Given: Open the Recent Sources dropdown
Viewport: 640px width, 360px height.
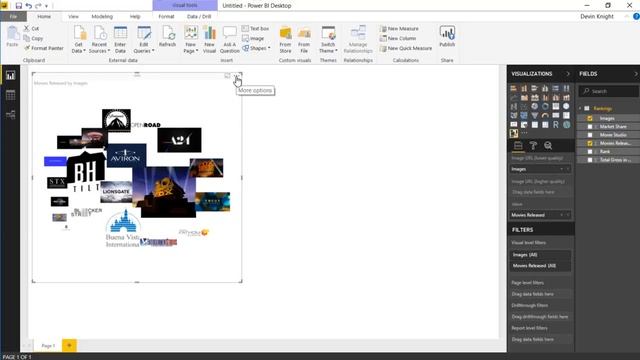Looking at the screenshot, I should (x=99, y=40).
